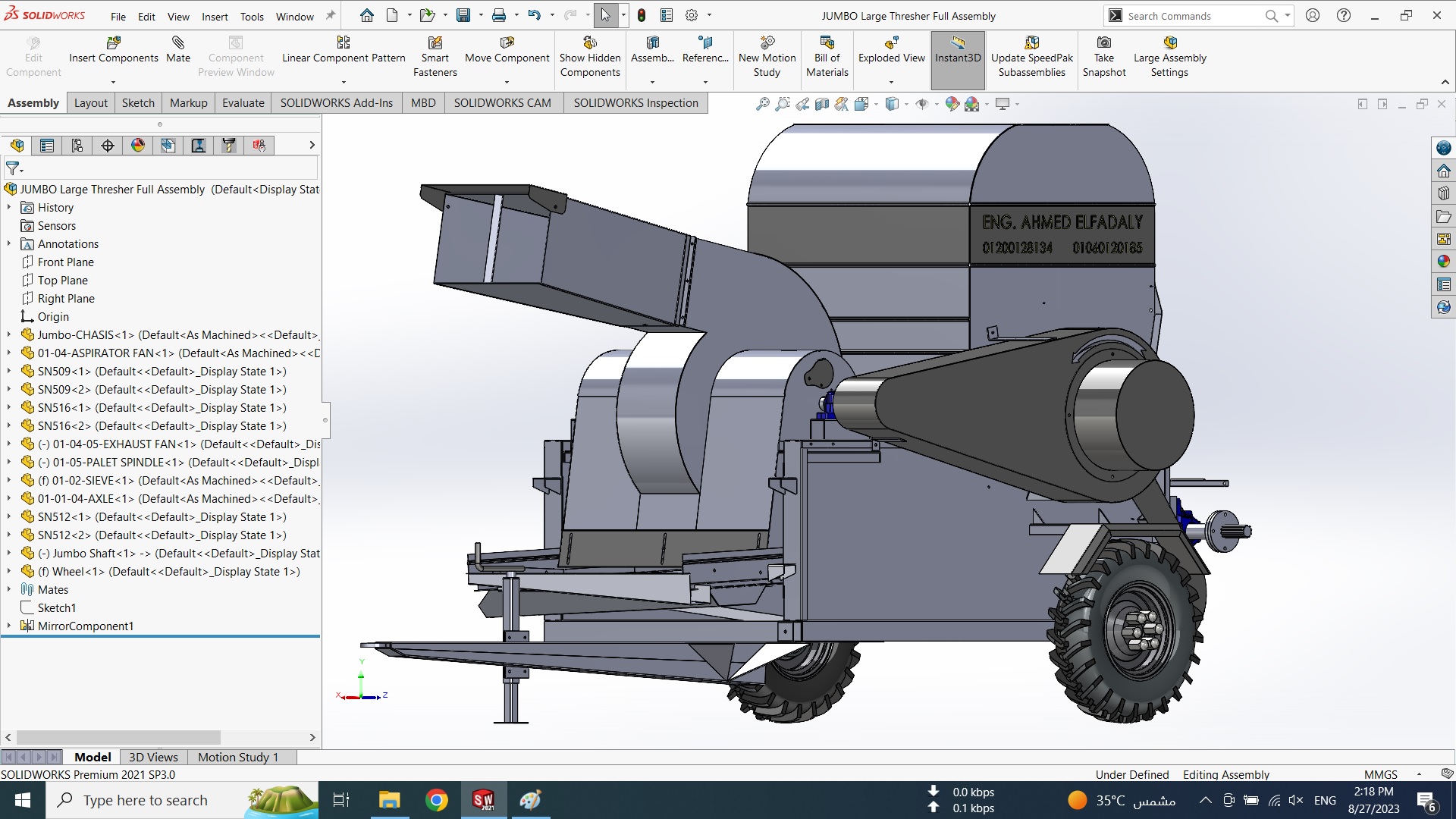Viewport: 1456px width, 819px height.
Task: Switch to Motion Study 1 tab
Action: [x=238, y=757]
